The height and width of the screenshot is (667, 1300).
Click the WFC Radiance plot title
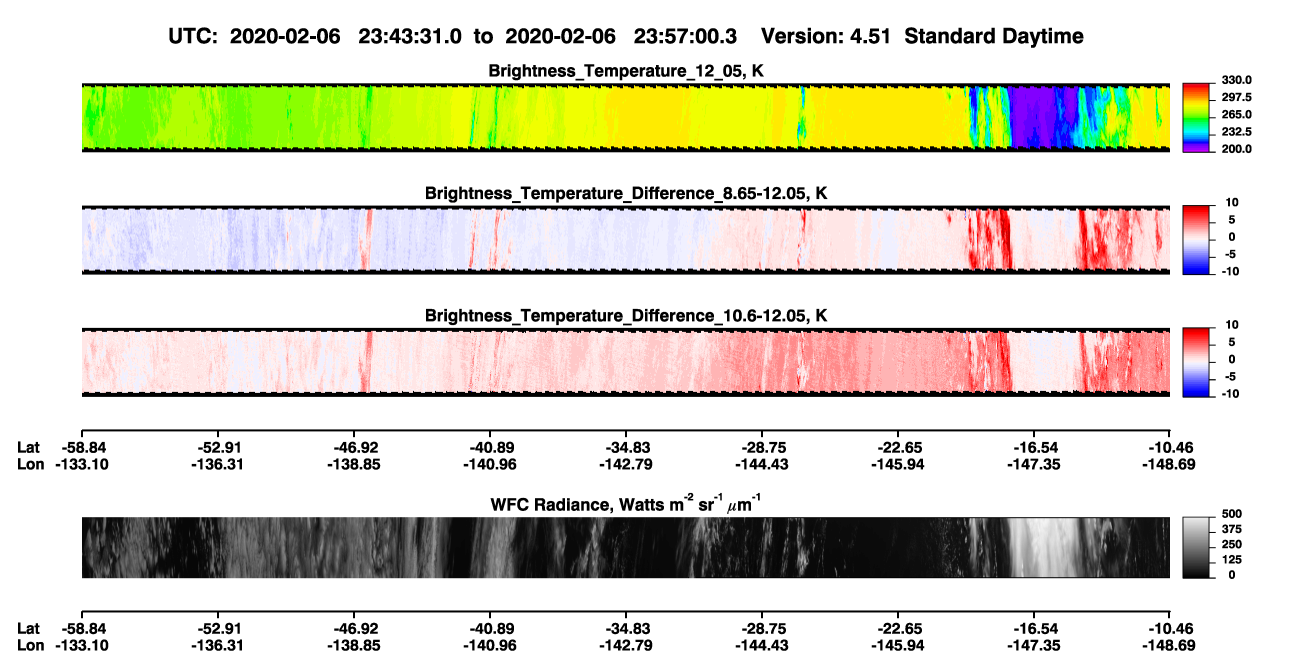[625, 503]
